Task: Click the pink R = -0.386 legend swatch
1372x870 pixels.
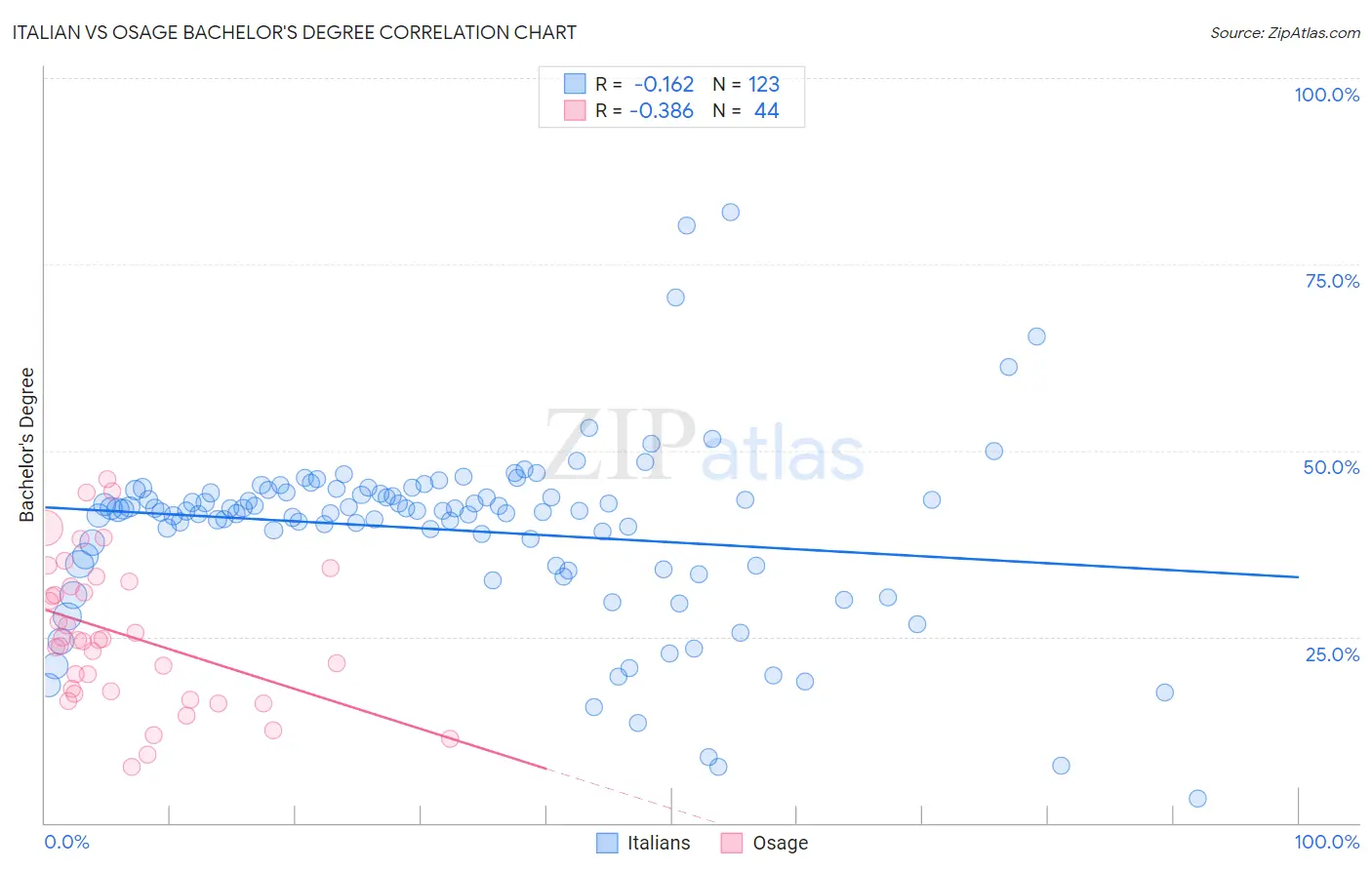Action: coord(575,110)
